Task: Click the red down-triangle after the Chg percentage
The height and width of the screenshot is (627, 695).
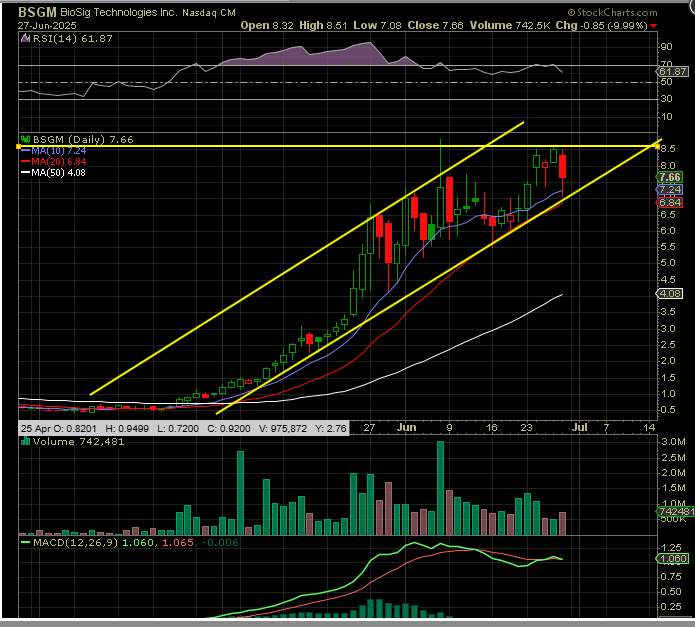Action: 653,26
